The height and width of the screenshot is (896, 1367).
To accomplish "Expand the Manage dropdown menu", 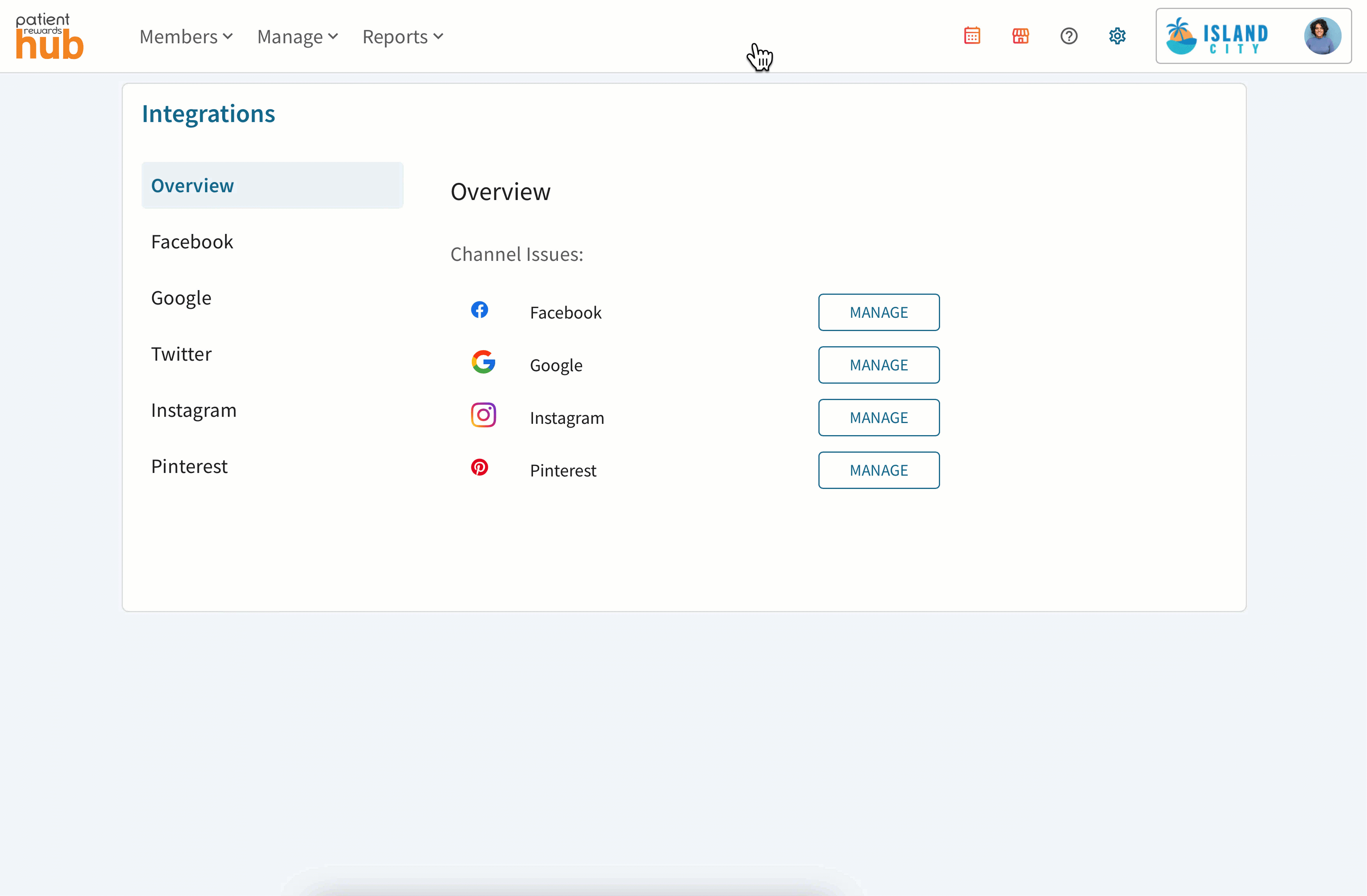I will click(297, 36).
